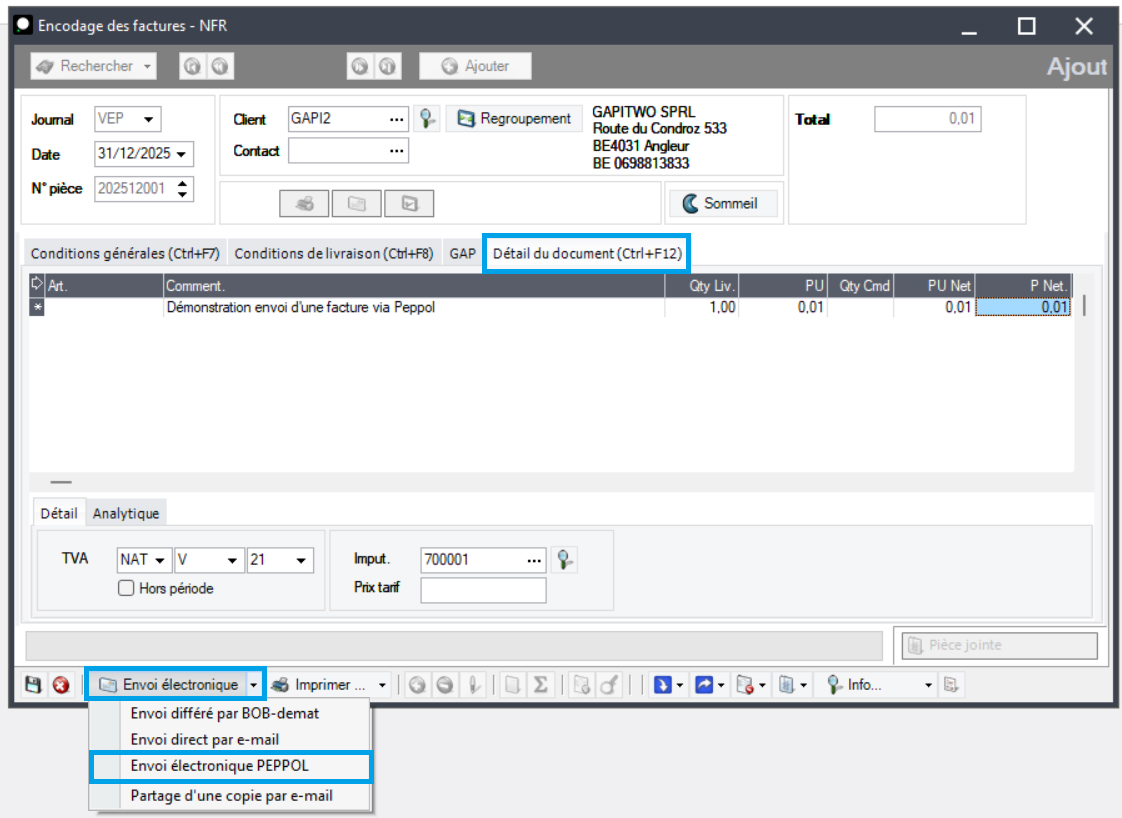This screenshot has width=1122, height=818.
Task: Click the save floppy disk icon
Action: coord(33,685)
